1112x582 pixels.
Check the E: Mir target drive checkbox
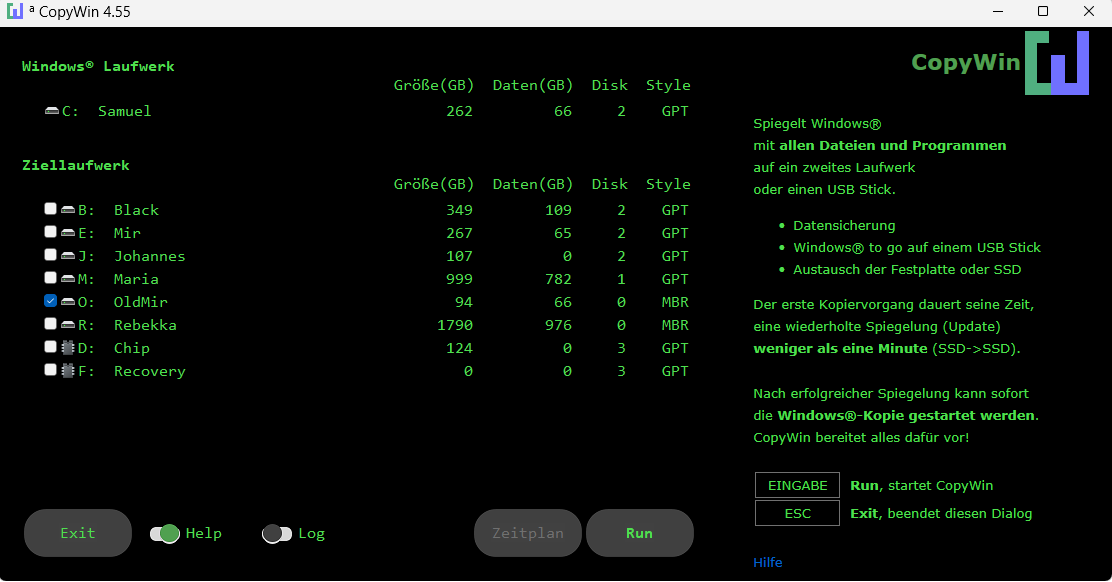click(50, 232)
